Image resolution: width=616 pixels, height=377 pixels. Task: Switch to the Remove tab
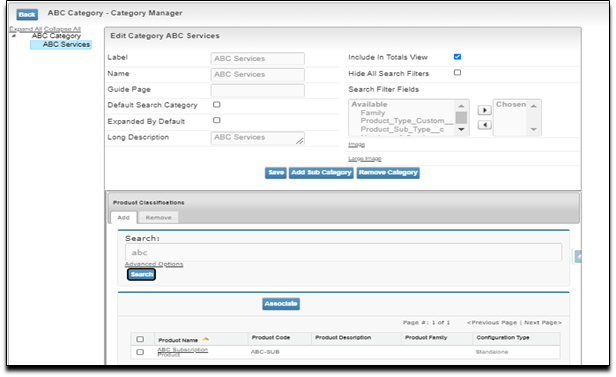click(x=158, y=218)
